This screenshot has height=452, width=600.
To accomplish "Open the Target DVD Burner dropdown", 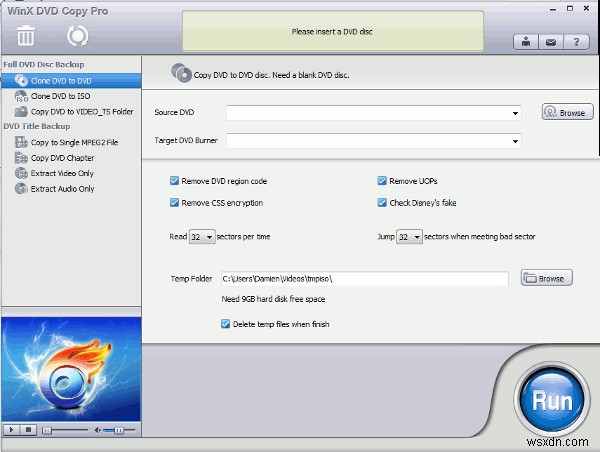I will pos(373,141).
